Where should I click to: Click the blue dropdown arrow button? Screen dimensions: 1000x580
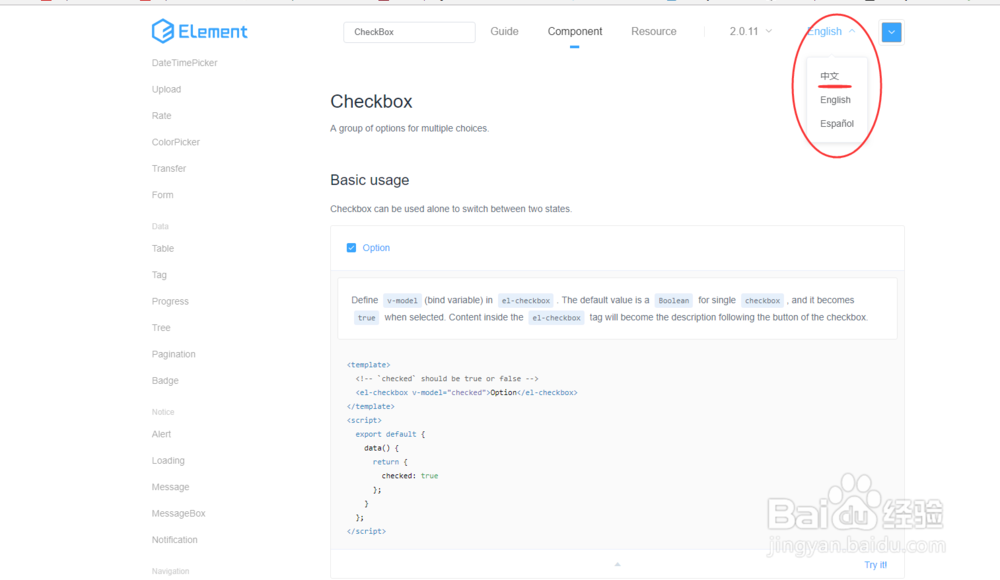pyautogui.click(x=891, y=32)
